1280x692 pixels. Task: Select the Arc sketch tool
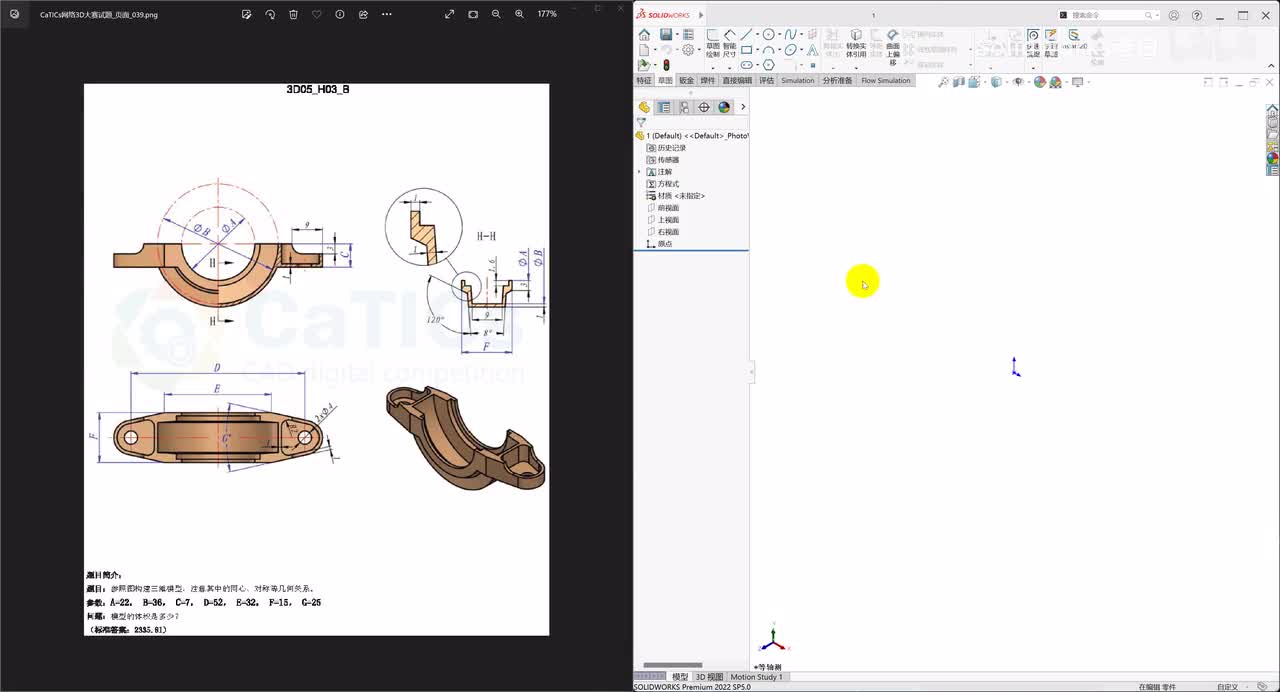point(768,50)
